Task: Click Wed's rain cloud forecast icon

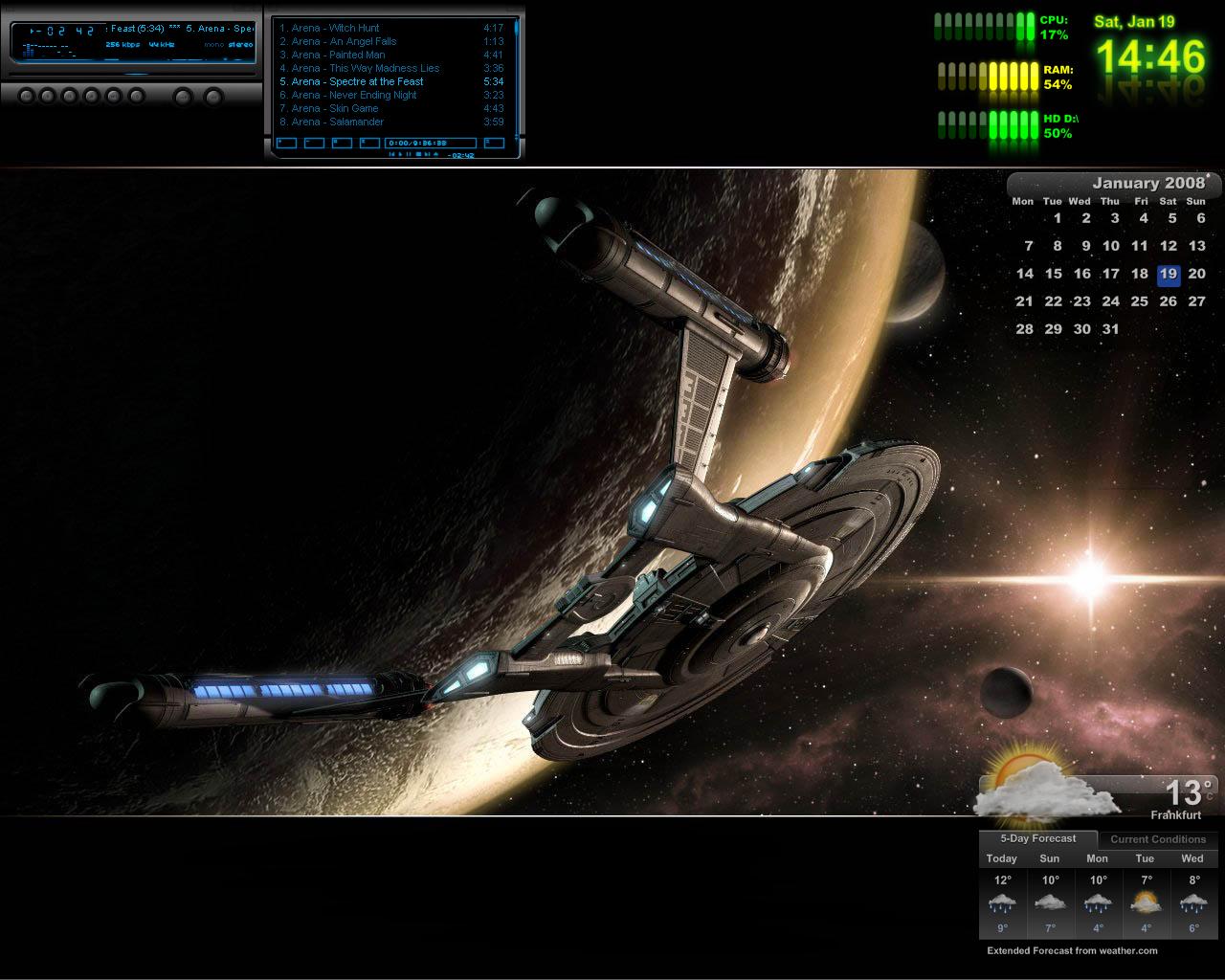Action: 1193,902
